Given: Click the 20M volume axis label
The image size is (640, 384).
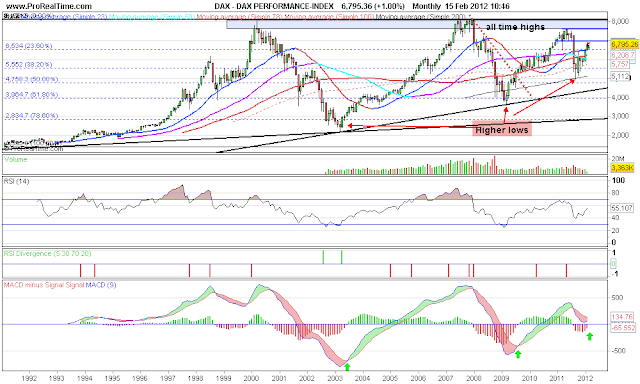Looking at the screenshot, I should coord(618,159).
